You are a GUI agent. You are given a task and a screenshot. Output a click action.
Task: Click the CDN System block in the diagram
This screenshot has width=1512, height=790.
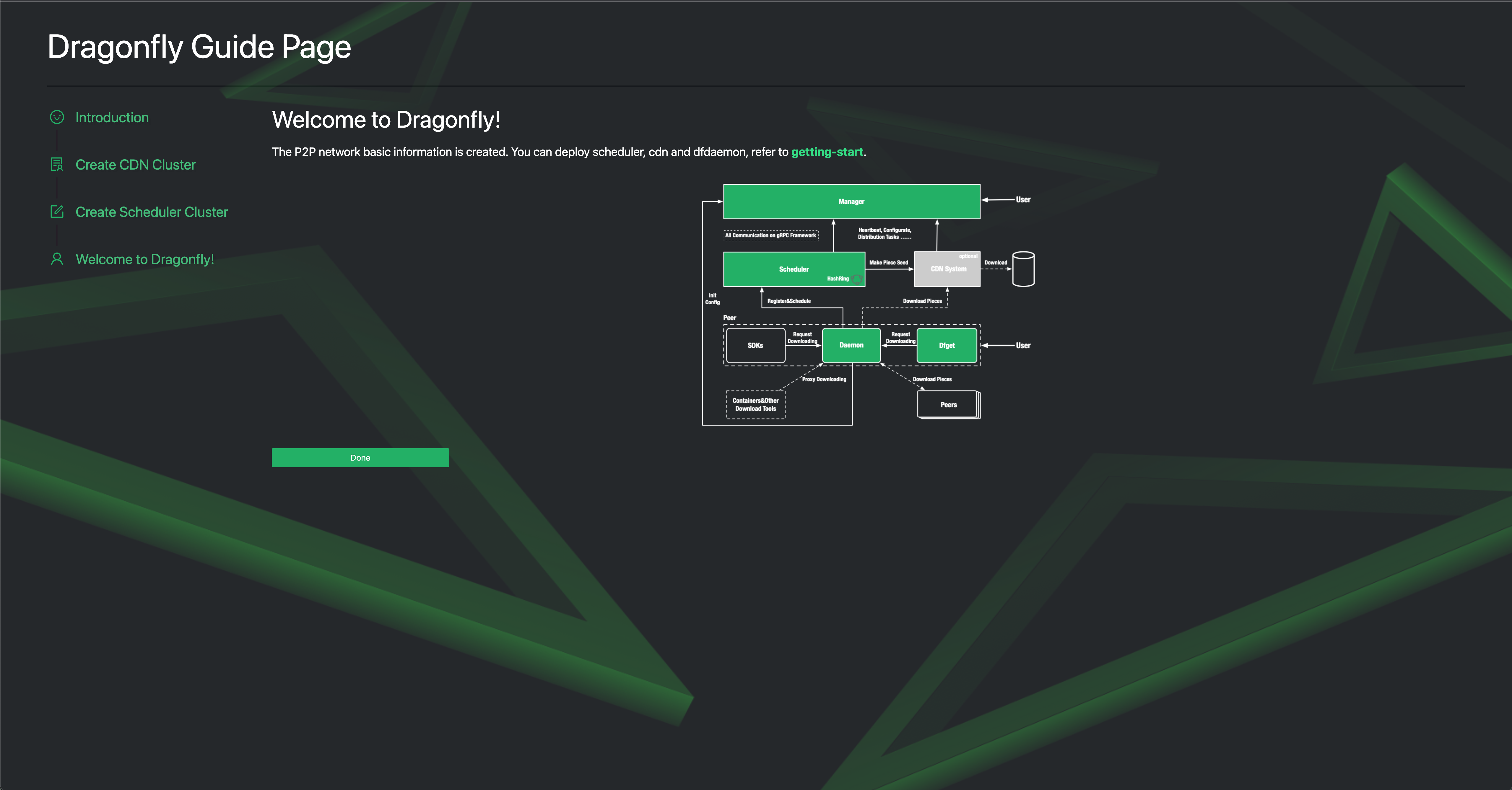point(947,269)
